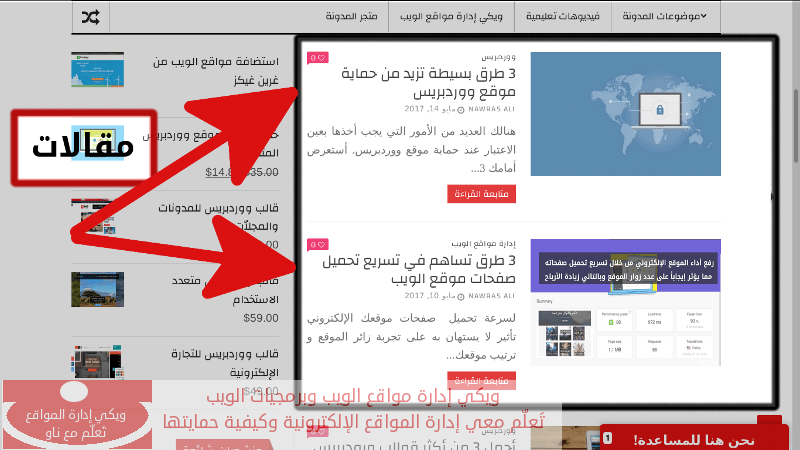Open the page speed dashboard post thumbnail
Viewport: 800px width, 450px height.
[x=624, y=302]
